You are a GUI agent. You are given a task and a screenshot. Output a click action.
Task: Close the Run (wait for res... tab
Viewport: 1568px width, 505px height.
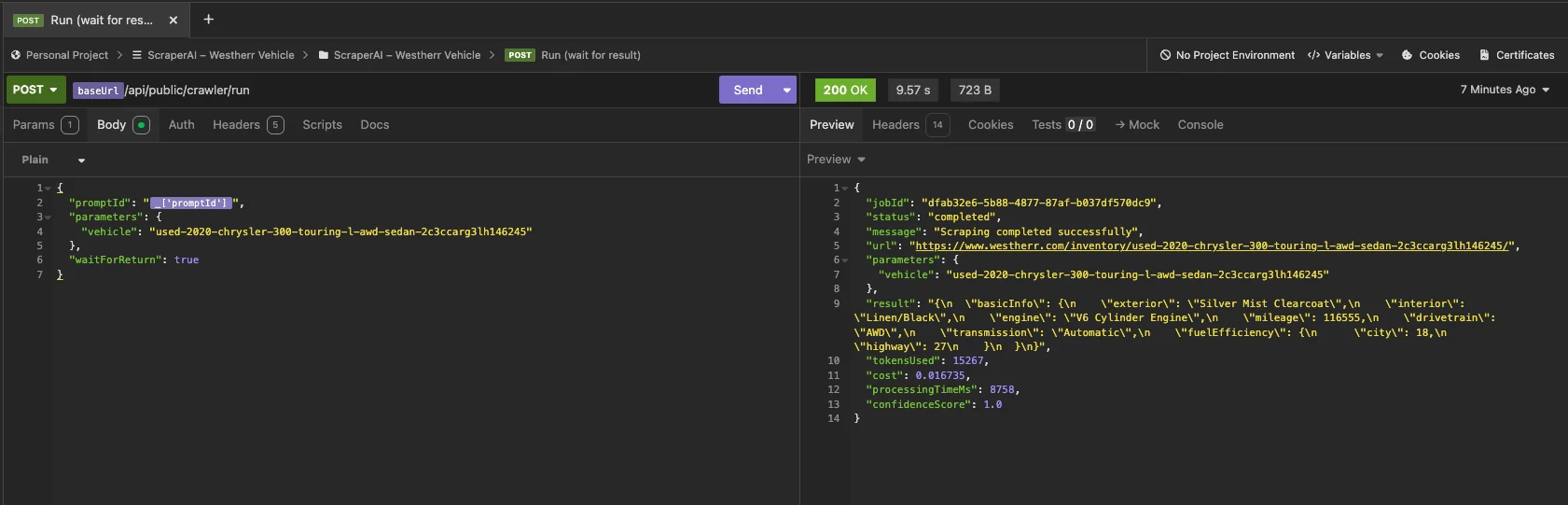pos(173,20)
